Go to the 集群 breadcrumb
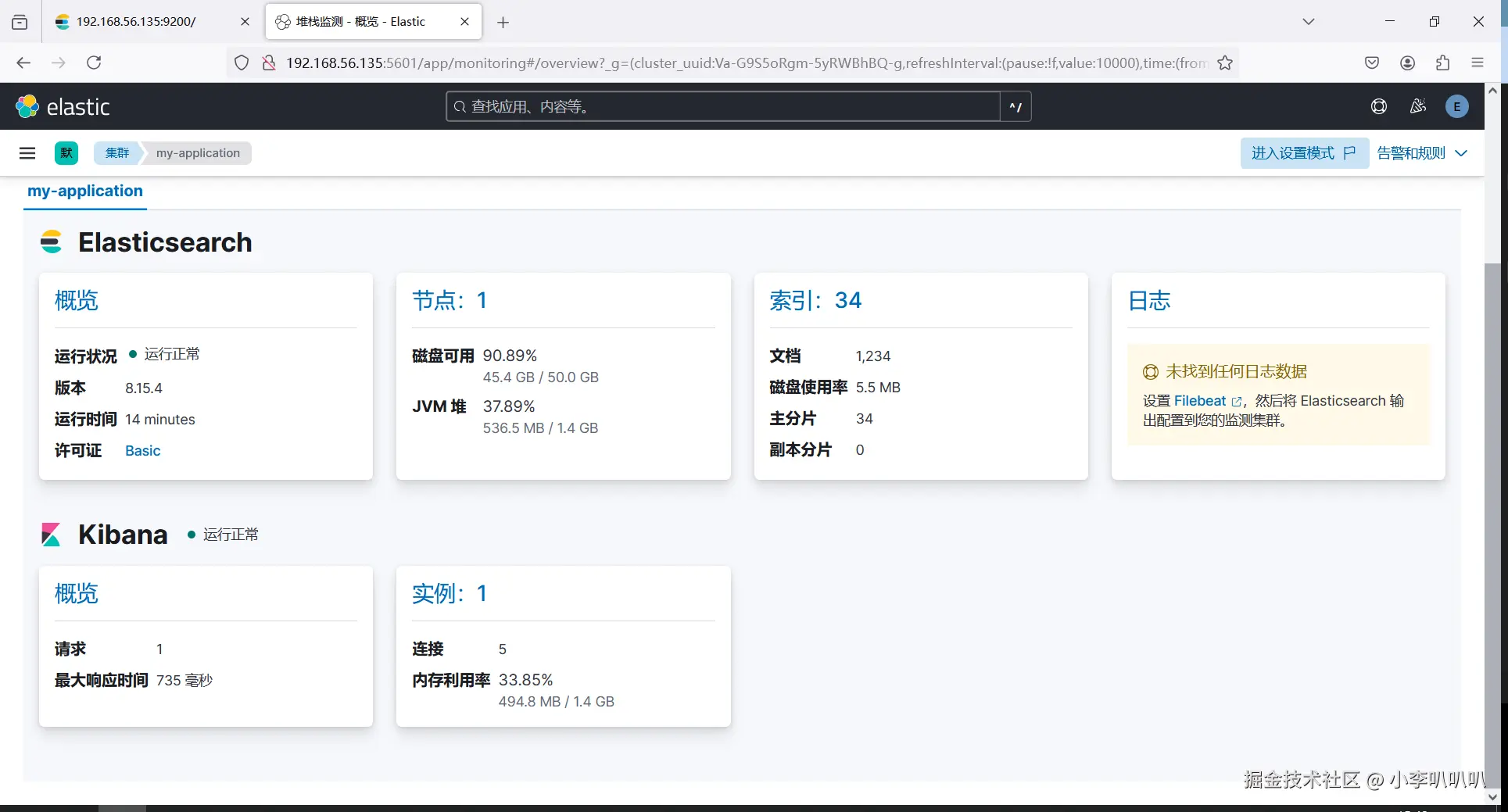 pos(117,153)
